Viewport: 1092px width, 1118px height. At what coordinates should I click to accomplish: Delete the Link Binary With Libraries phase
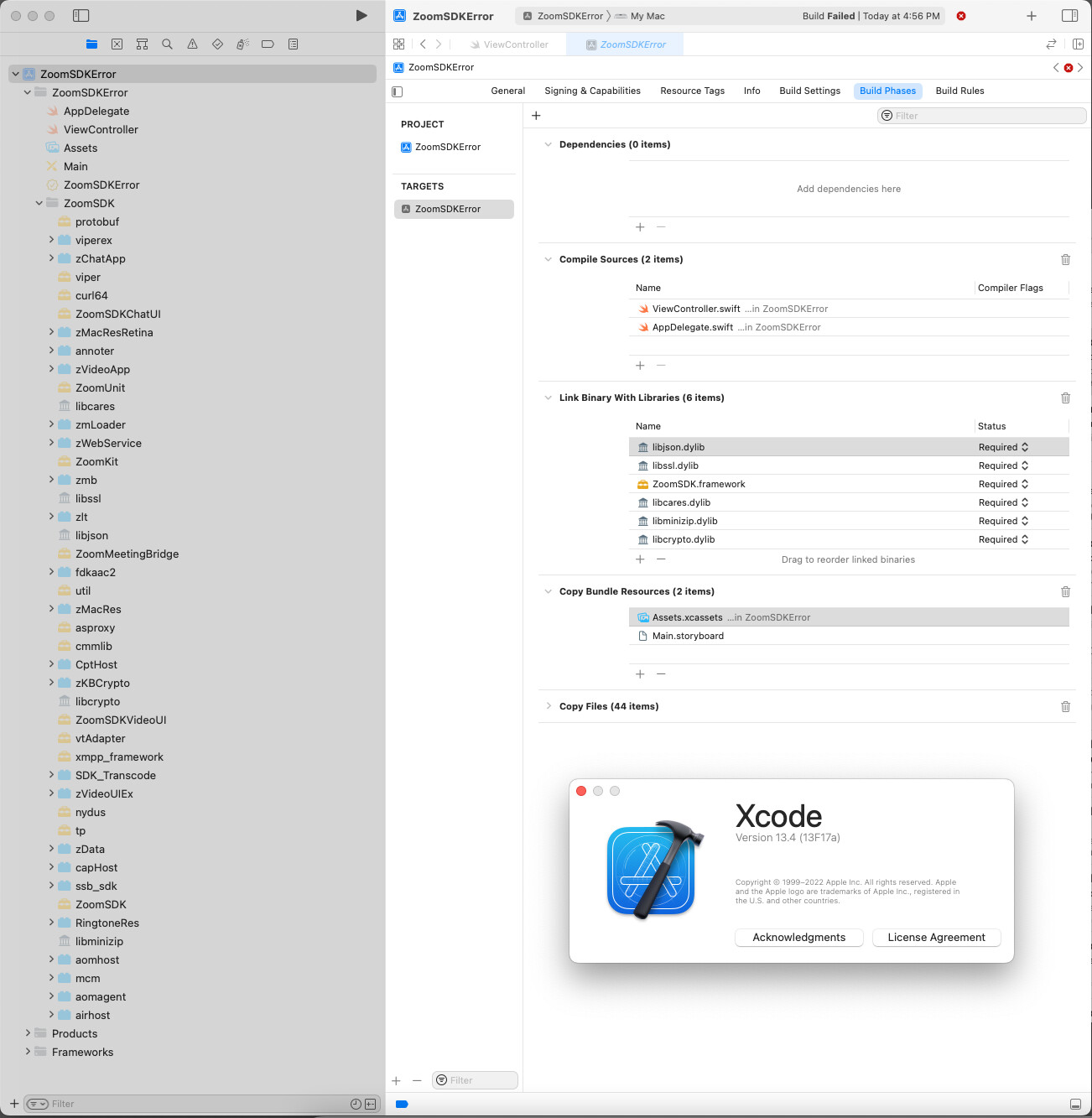[1065, 398]
